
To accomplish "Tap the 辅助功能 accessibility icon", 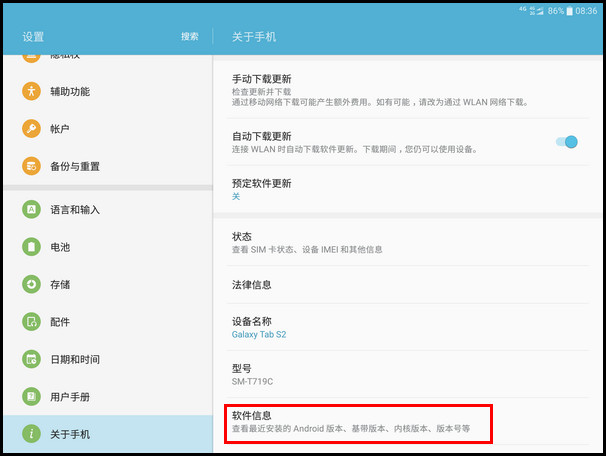I will pos(31,91).
